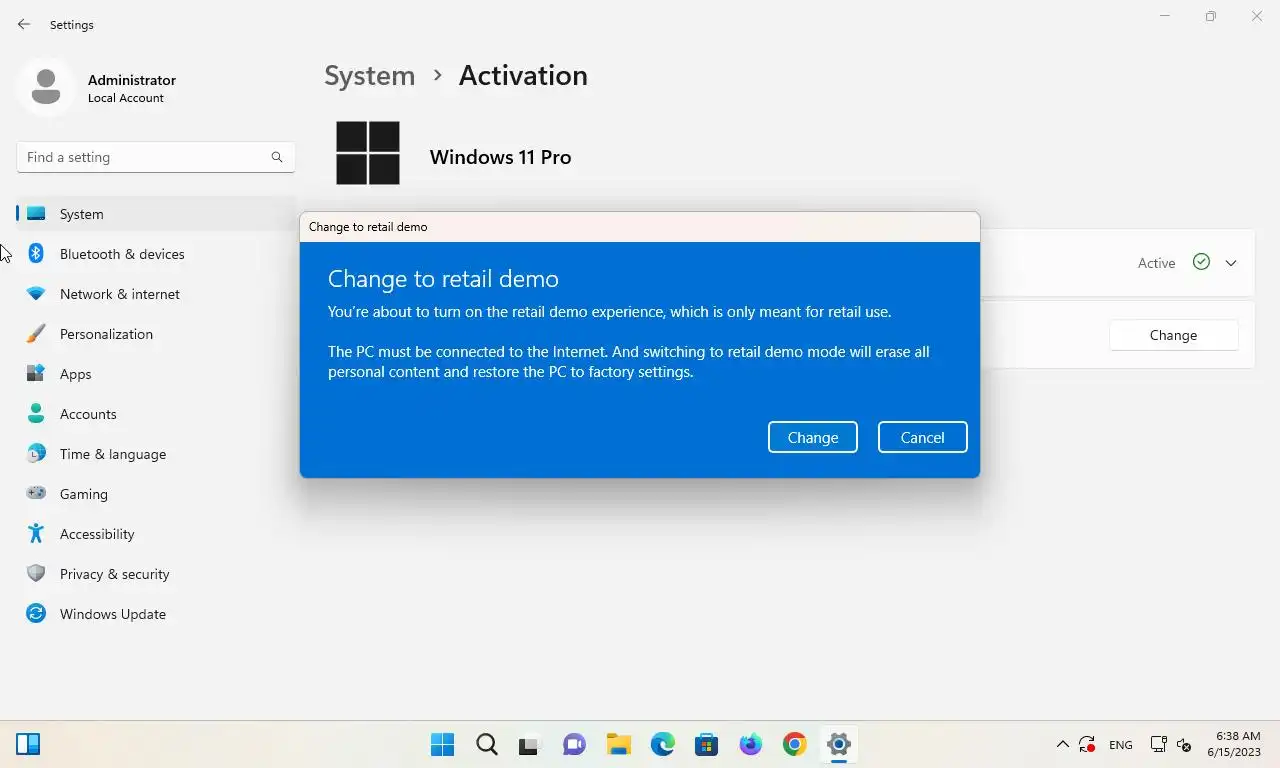This screenshot has width=1280, height=768.
Task: Click the Personalization paintbrush icon
Action: pyautogui.click(x=36, y=334)
